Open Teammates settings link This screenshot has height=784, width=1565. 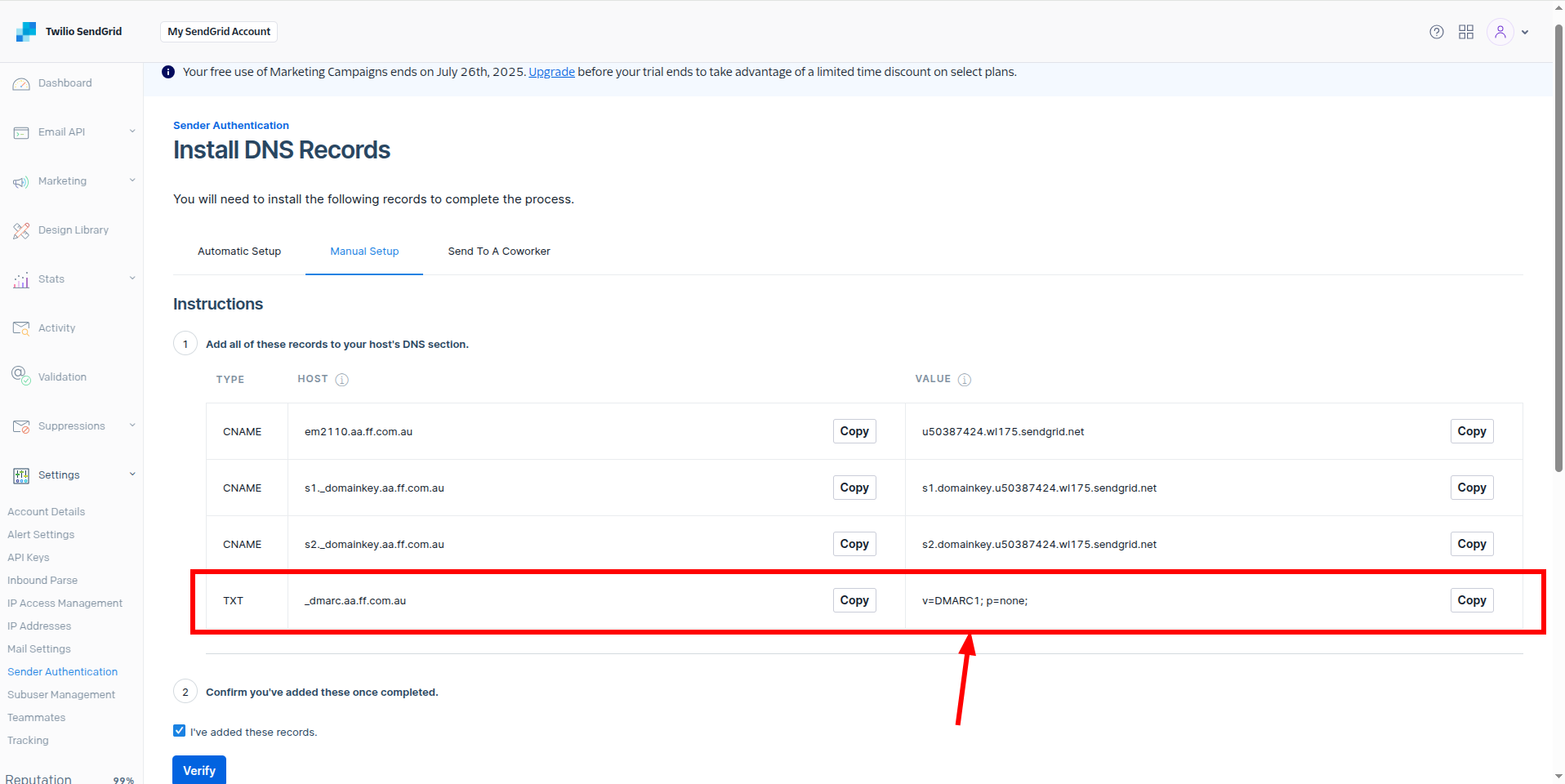click(37, 718)
